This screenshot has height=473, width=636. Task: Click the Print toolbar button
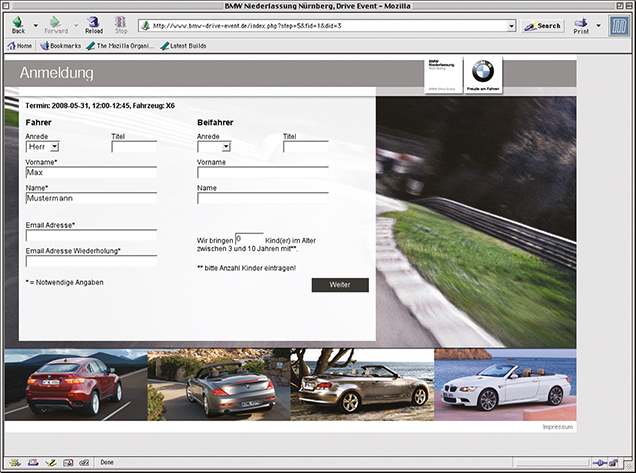point(581,24)
